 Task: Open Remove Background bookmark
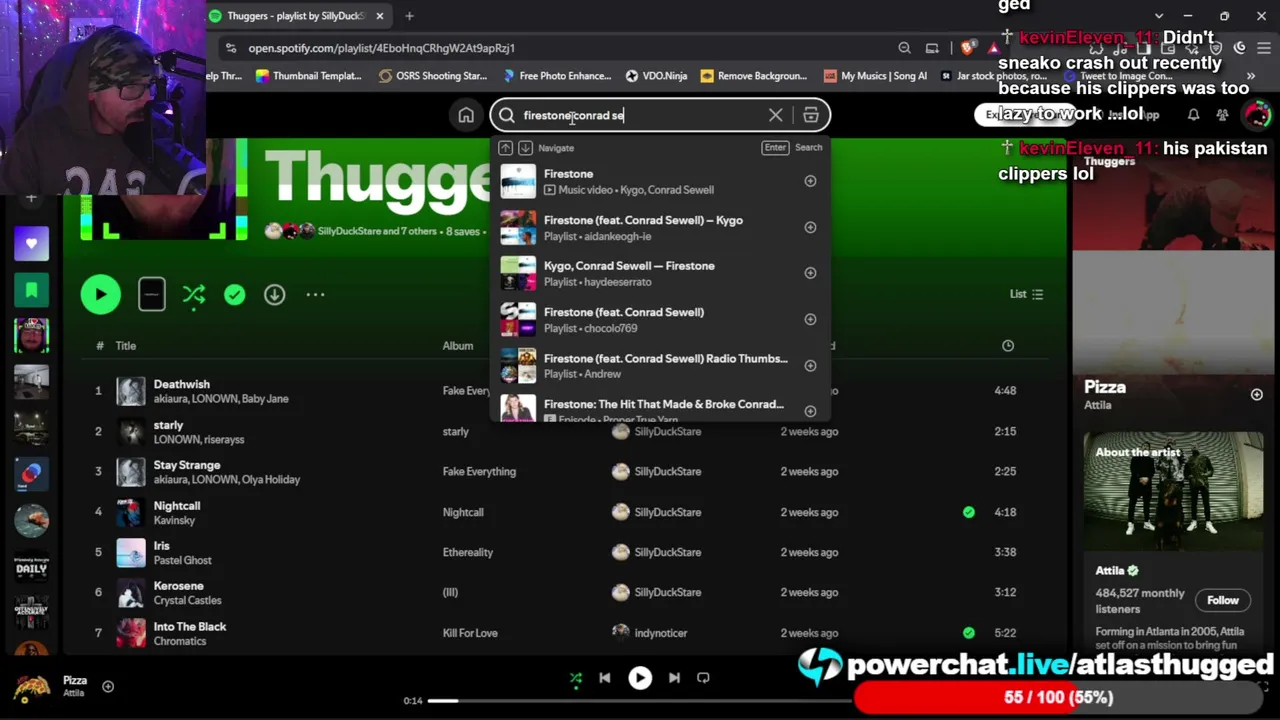click(x=754, y=76)
